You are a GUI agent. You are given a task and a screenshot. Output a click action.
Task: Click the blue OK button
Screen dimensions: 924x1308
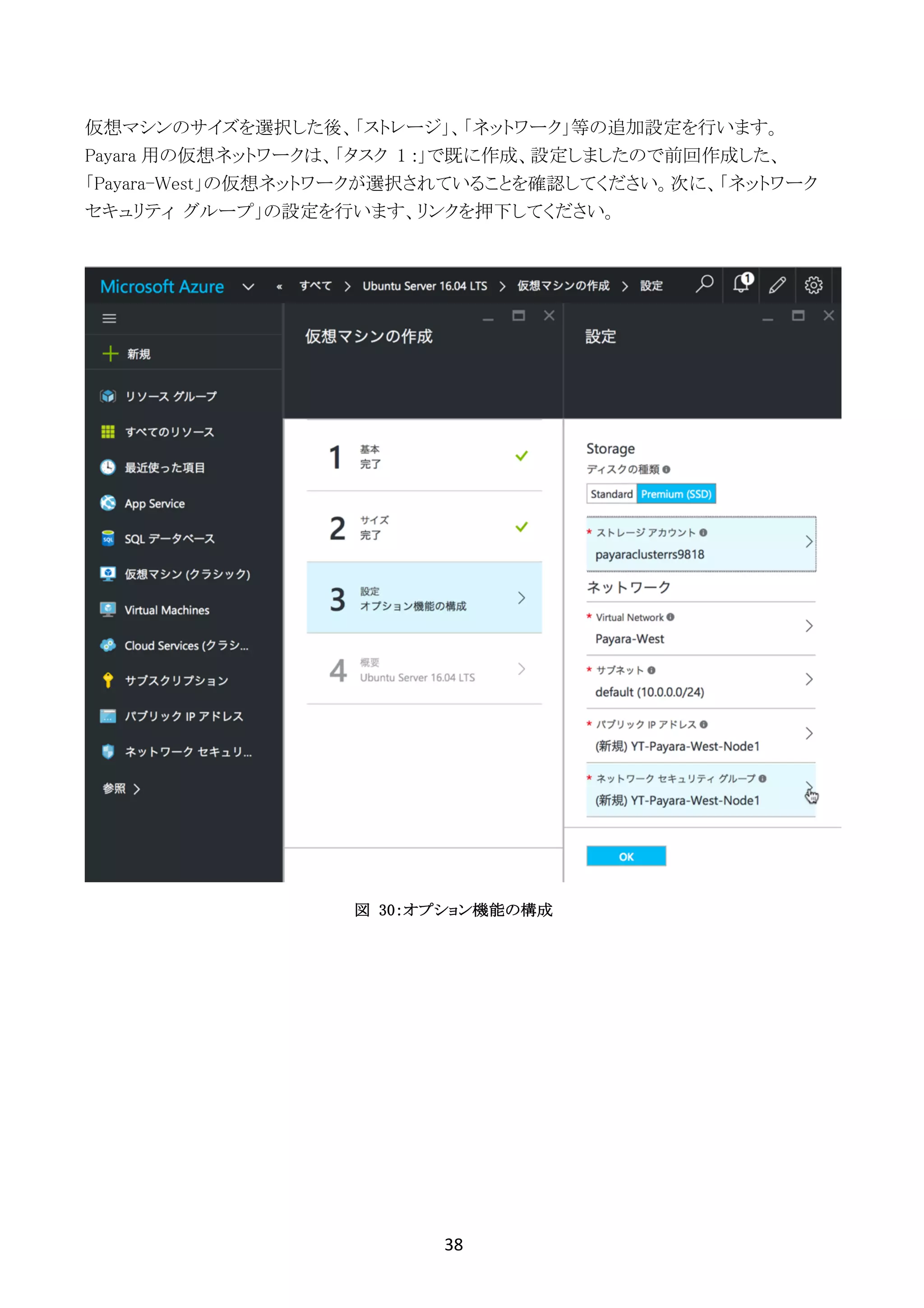[x=626, y=856]
